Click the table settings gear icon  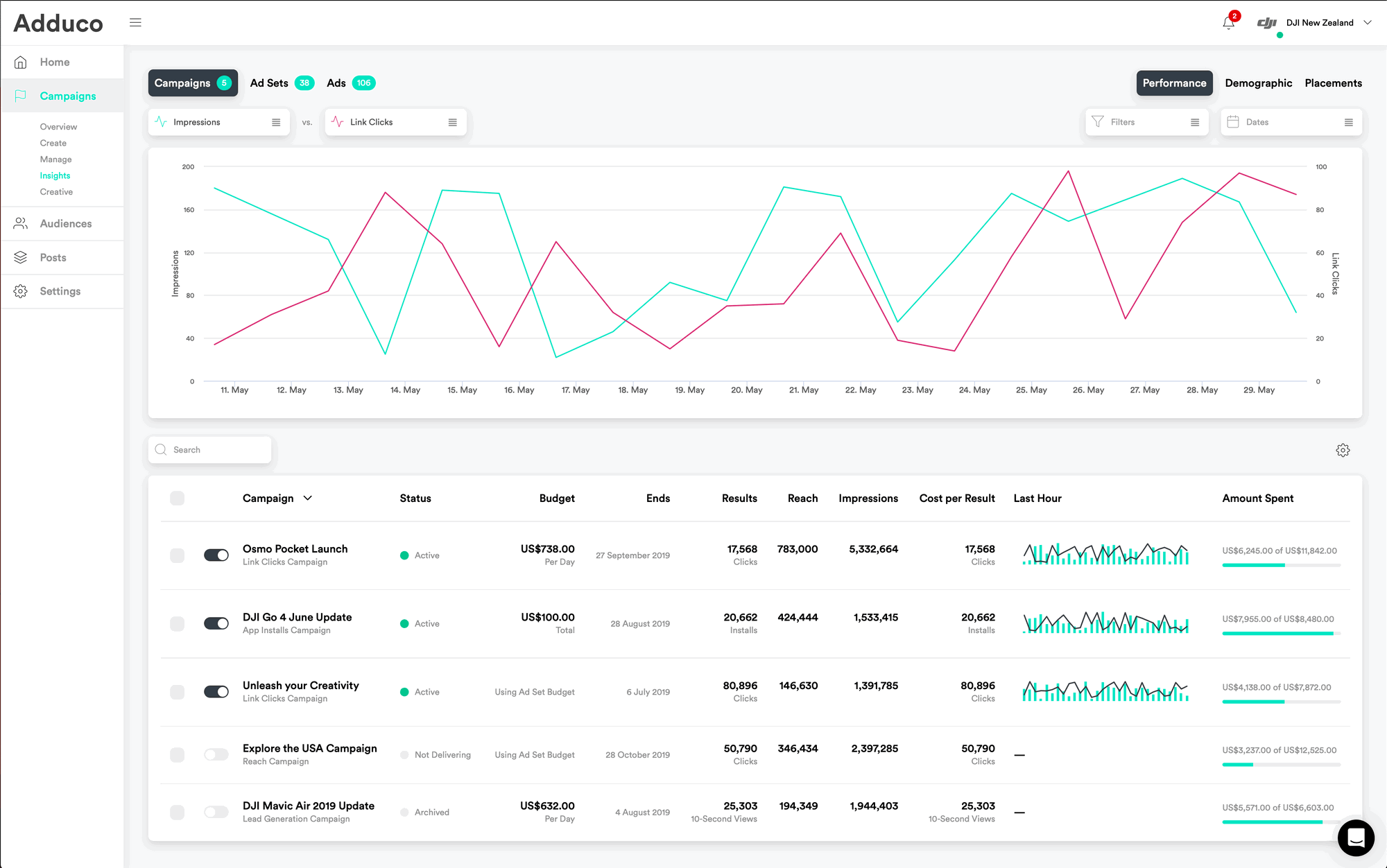click(1343, 450)
